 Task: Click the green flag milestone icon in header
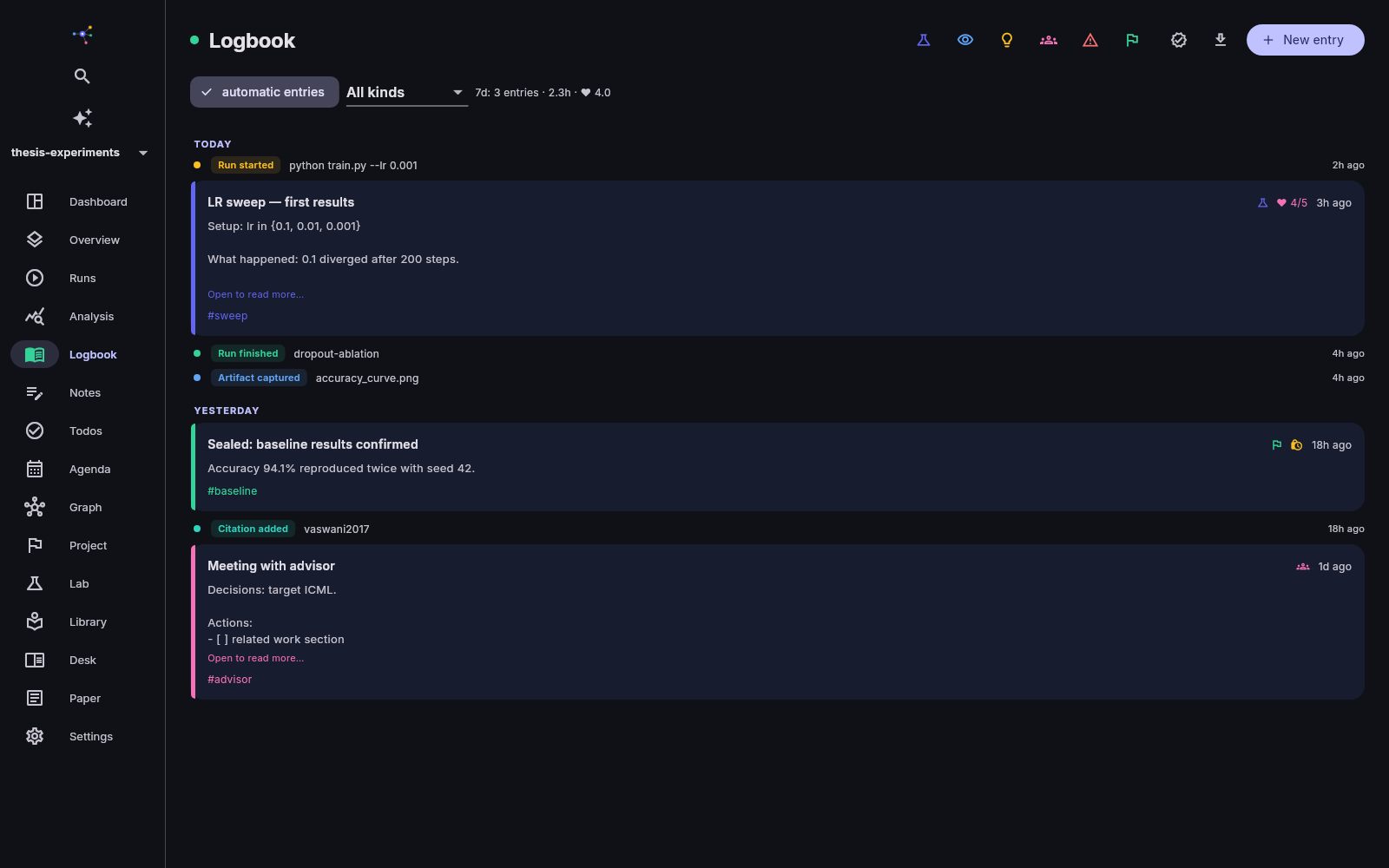(x=1132, y=40)
